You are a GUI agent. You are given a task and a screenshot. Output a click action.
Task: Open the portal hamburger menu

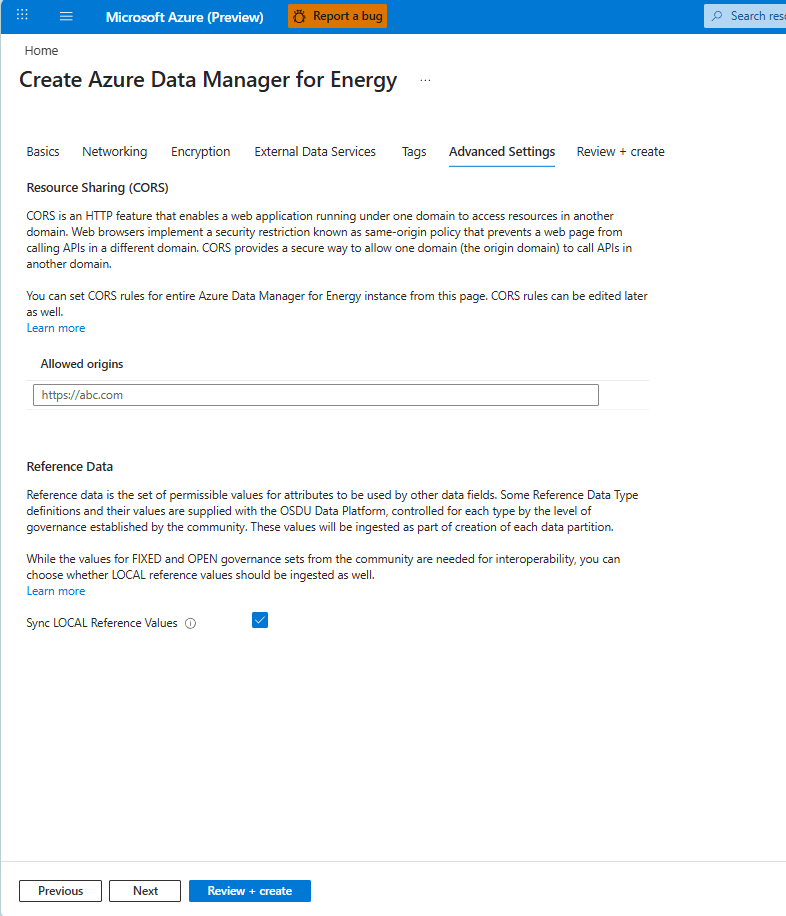(66, 15)
